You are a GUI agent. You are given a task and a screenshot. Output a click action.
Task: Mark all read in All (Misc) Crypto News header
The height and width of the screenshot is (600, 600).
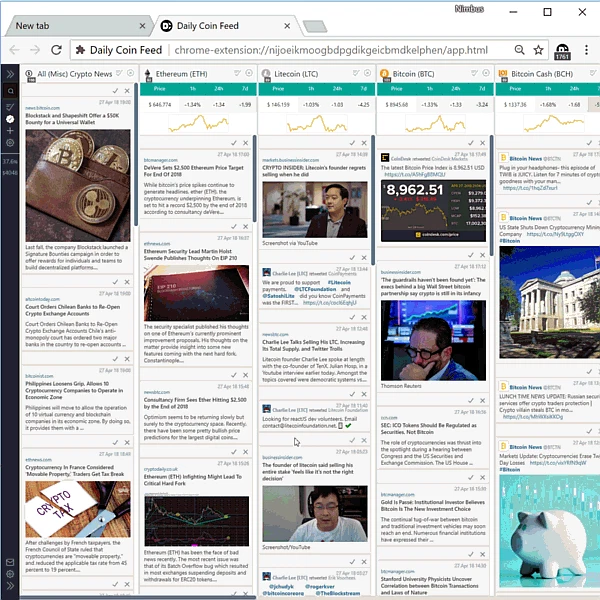[119, 73]
